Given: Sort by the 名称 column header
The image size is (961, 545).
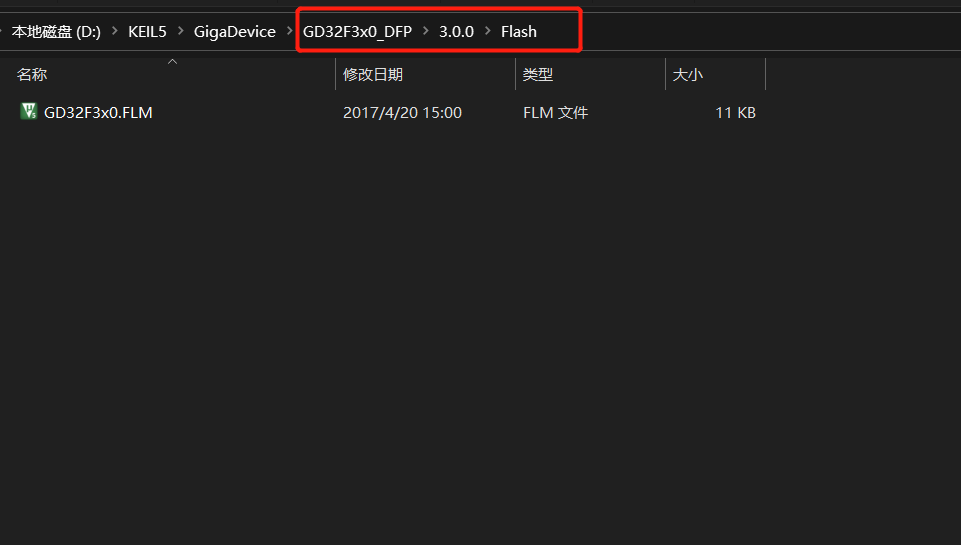Looking at the screenshot, I should pos(32,75).
